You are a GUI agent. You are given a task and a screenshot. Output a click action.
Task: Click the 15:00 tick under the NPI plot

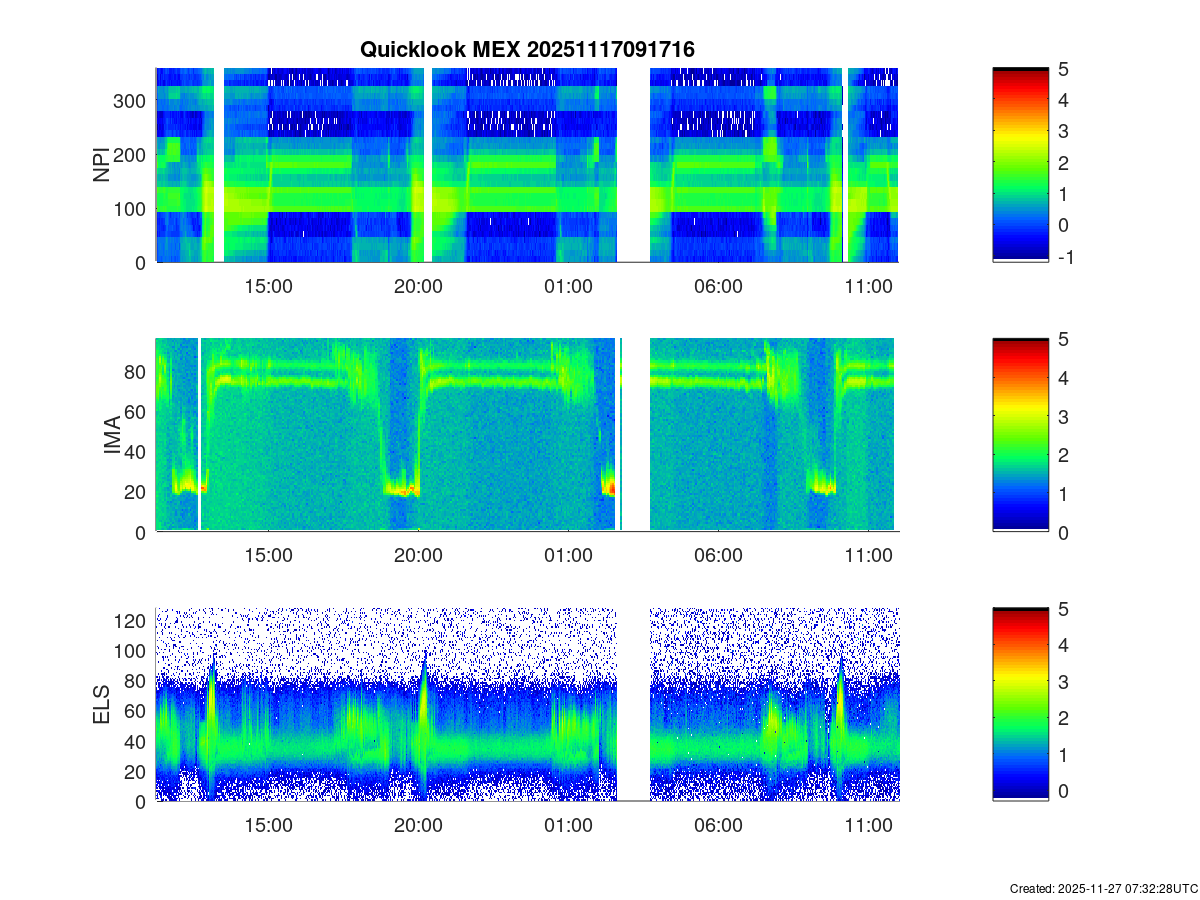pyautogui.click(x=268, y=286)
